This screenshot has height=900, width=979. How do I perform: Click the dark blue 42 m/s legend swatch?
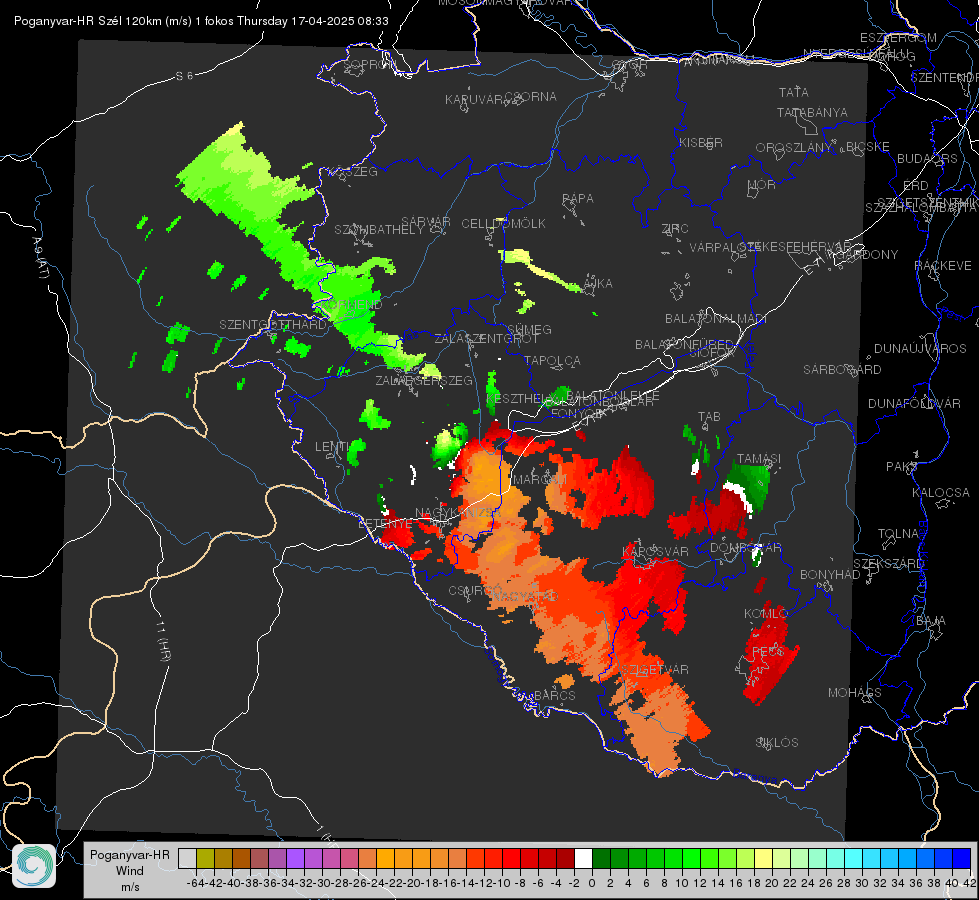(962, 859)
